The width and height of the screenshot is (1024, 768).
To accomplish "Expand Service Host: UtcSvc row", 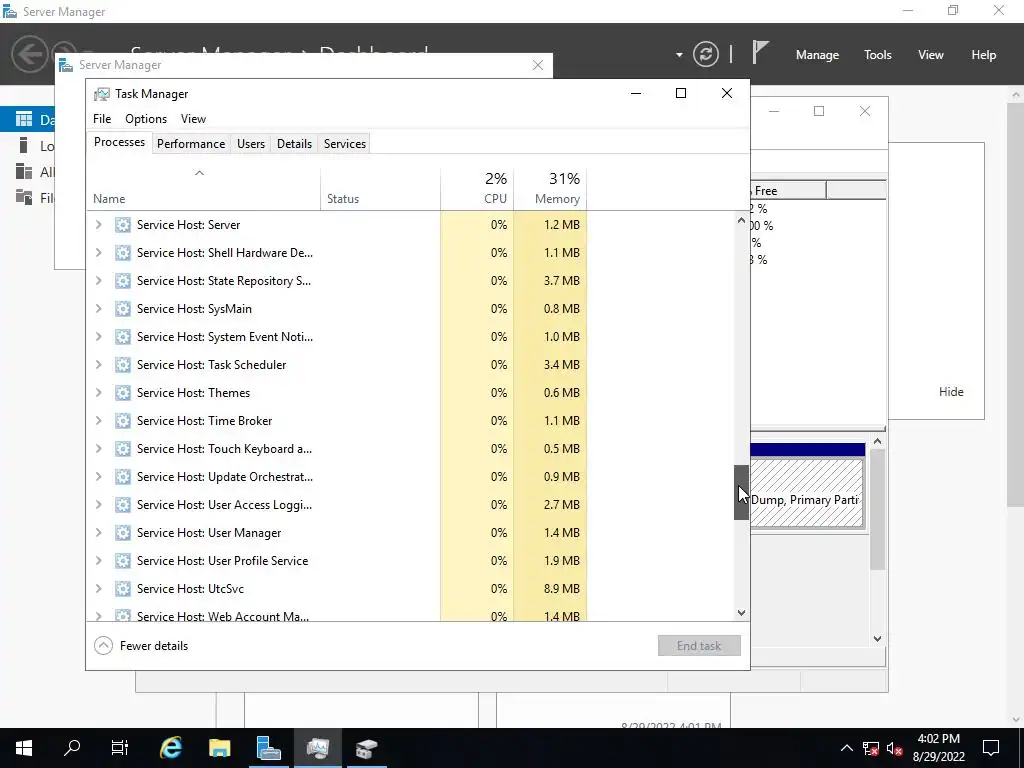I will [99, 589].
